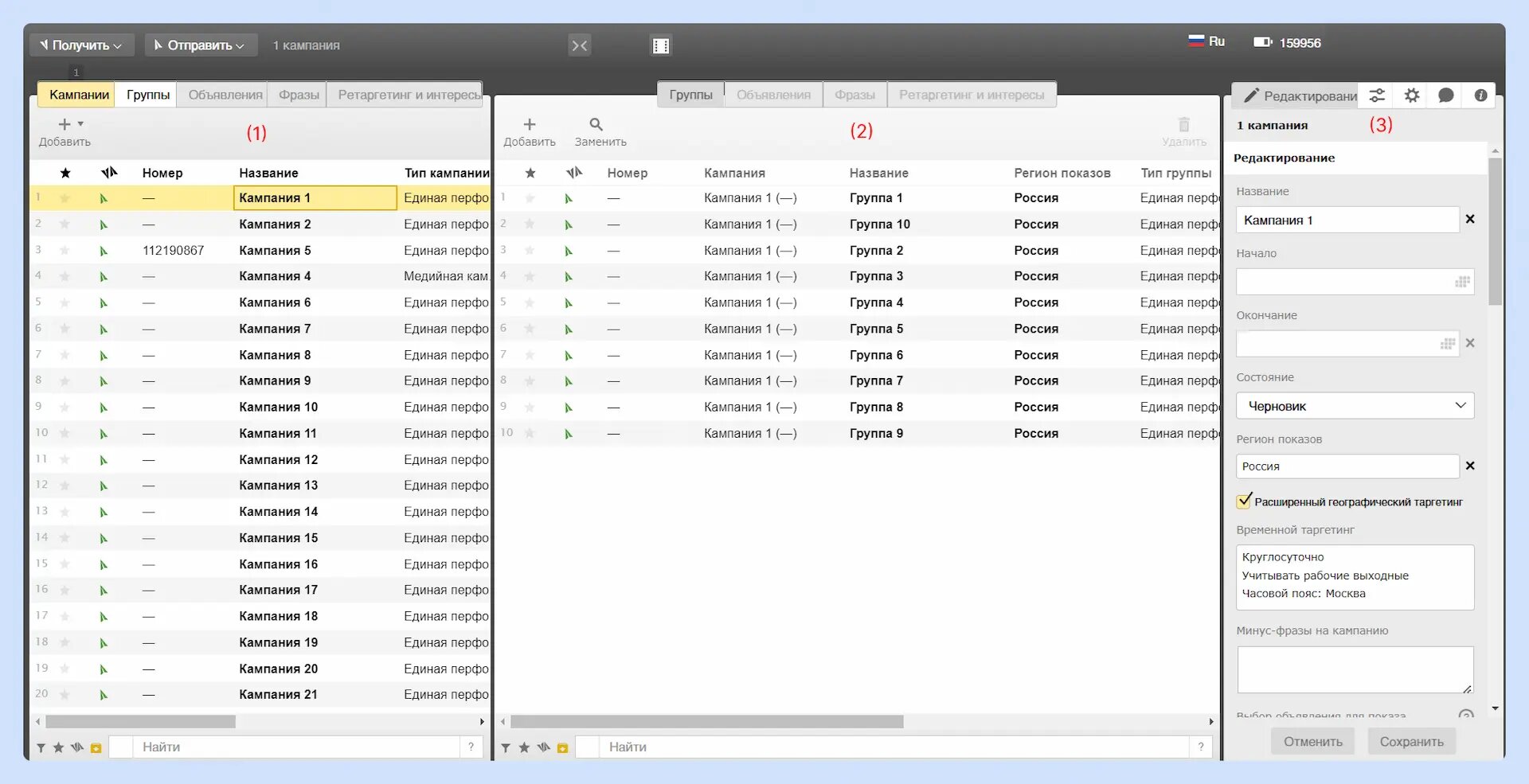Click the help question mark in groups search
Image resolution: width=1529 pixels, height=784 pixels.
1201,747
